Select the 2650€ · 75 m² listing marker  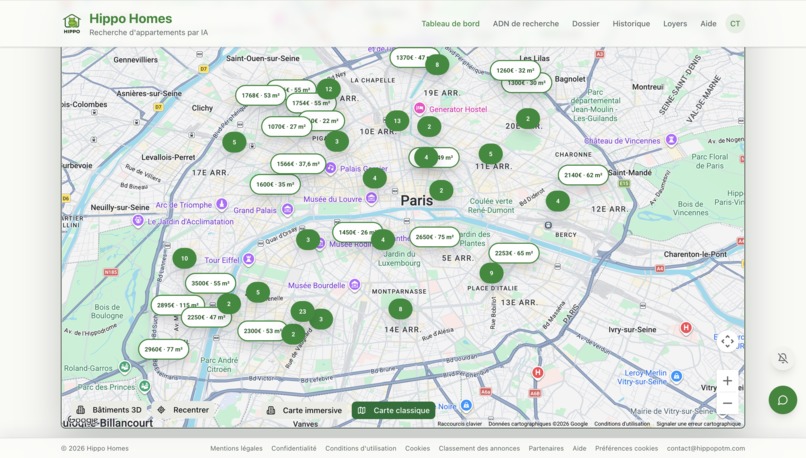point(434,237)
